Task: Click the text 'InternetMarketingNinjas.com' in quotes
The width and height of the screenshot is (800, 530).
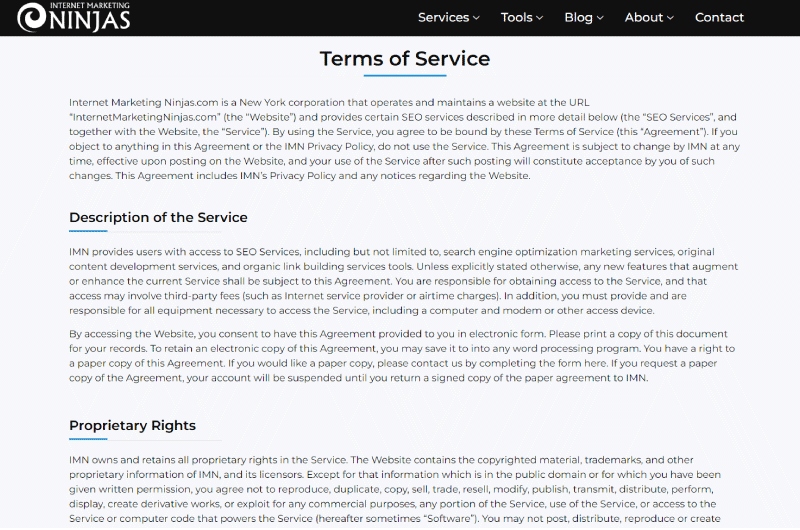Action: tap(145, 117)
